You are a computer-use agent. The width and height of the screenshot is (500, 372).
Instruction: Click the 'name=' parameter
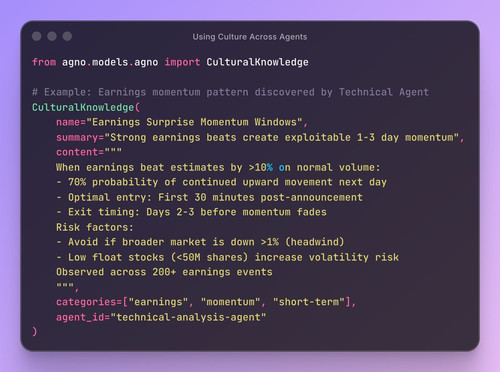(71, 122)
